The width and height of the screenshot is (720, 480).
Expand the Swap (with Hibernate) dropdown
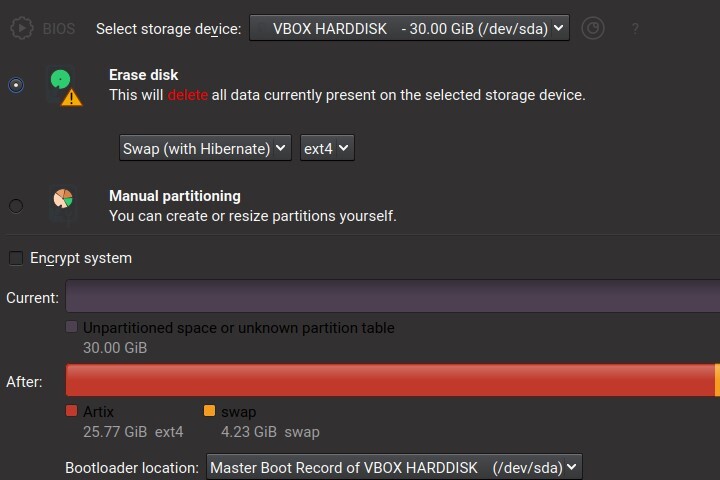coord(205,148)
